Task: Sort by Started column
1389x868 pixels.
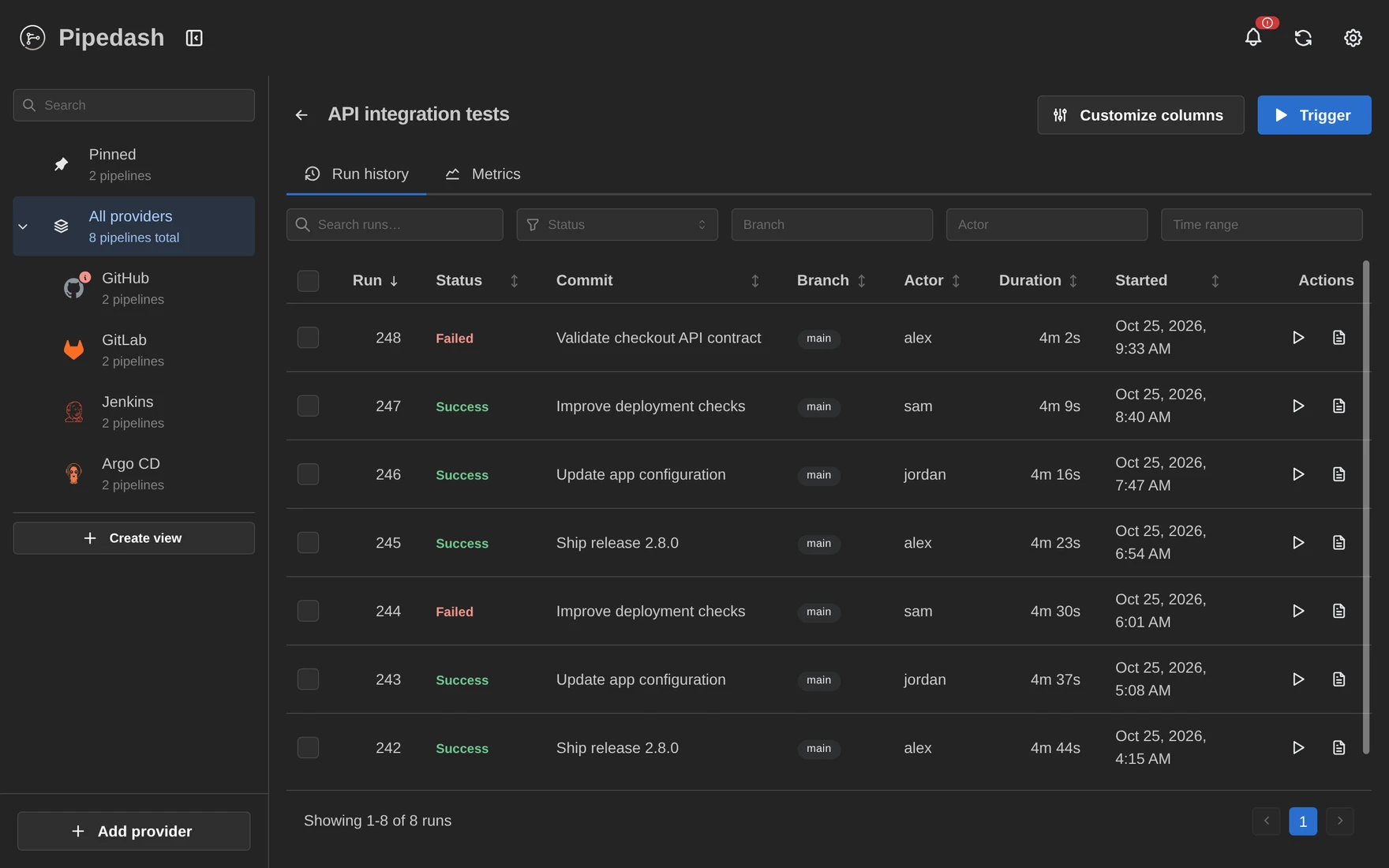Action: (1167, 281)
